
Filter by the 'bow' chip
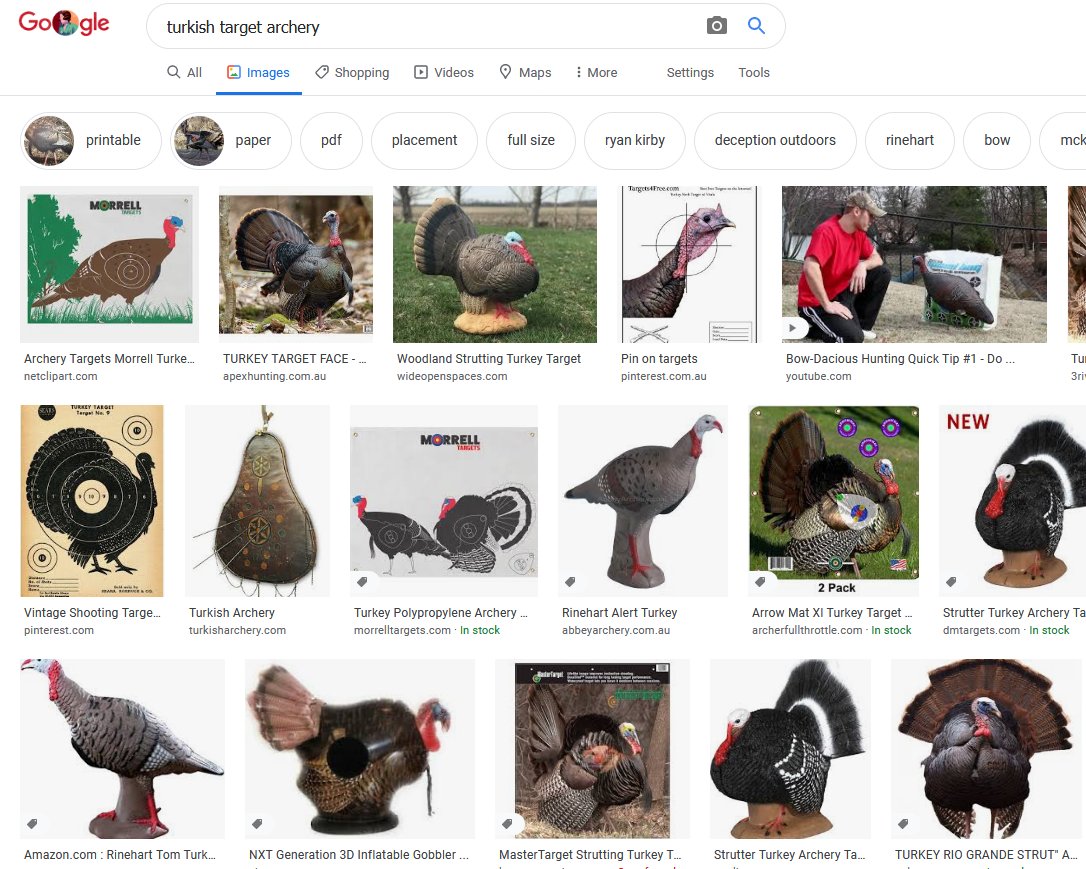pos(997,141)
